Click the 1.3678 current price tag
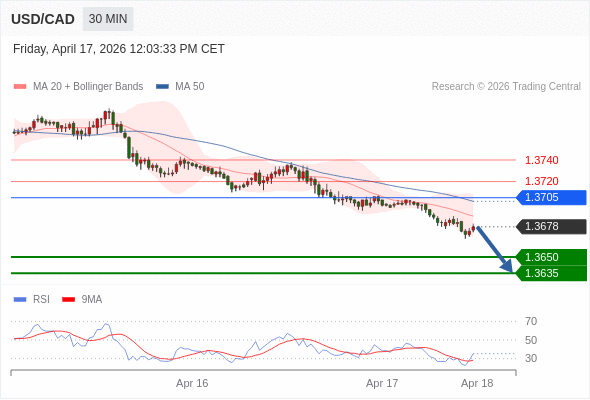This screenshot has height=400, width=590. 551,227
